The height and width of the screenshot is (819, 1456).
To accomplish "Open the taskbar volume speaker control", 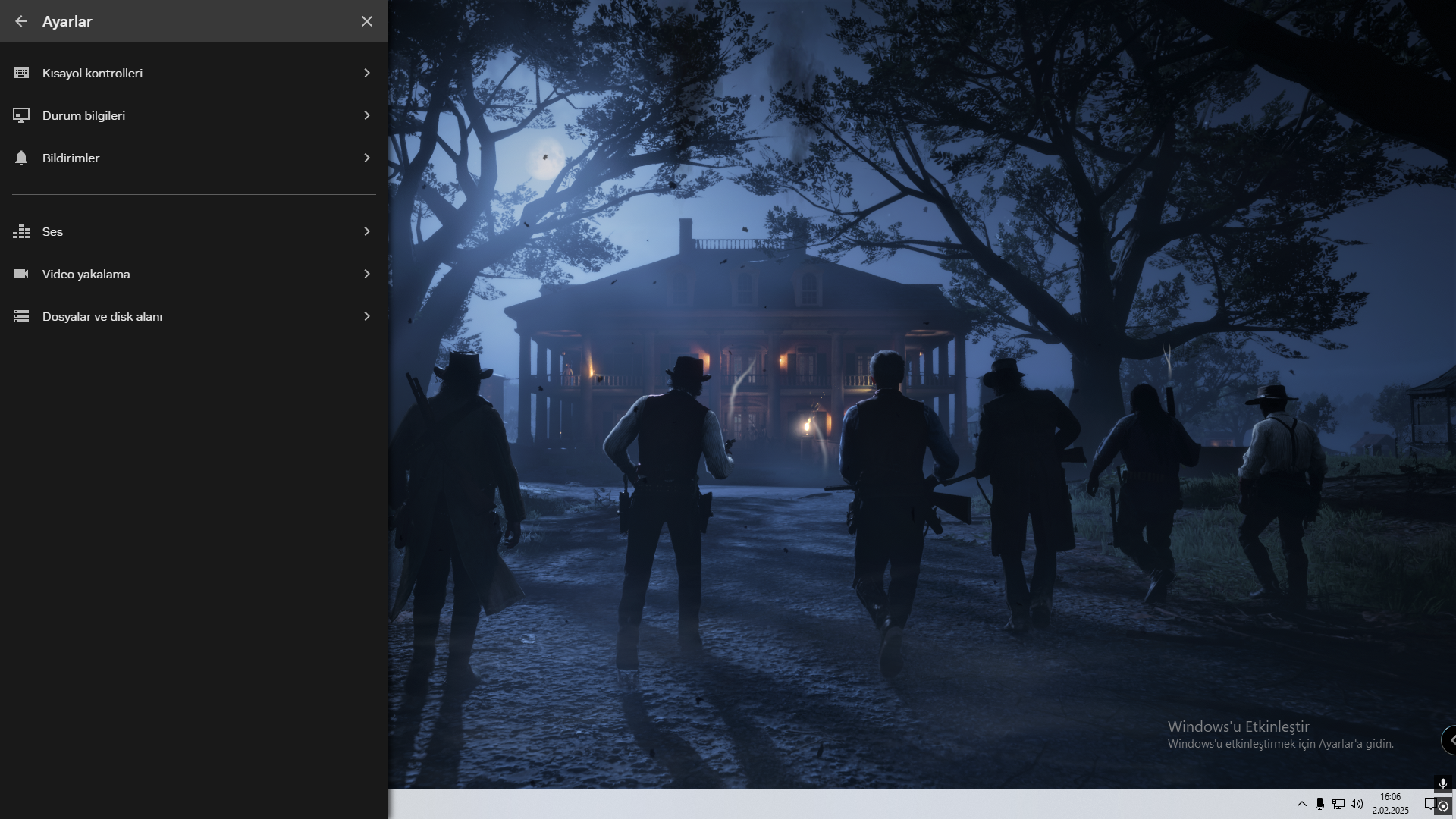I will 1357,804.
